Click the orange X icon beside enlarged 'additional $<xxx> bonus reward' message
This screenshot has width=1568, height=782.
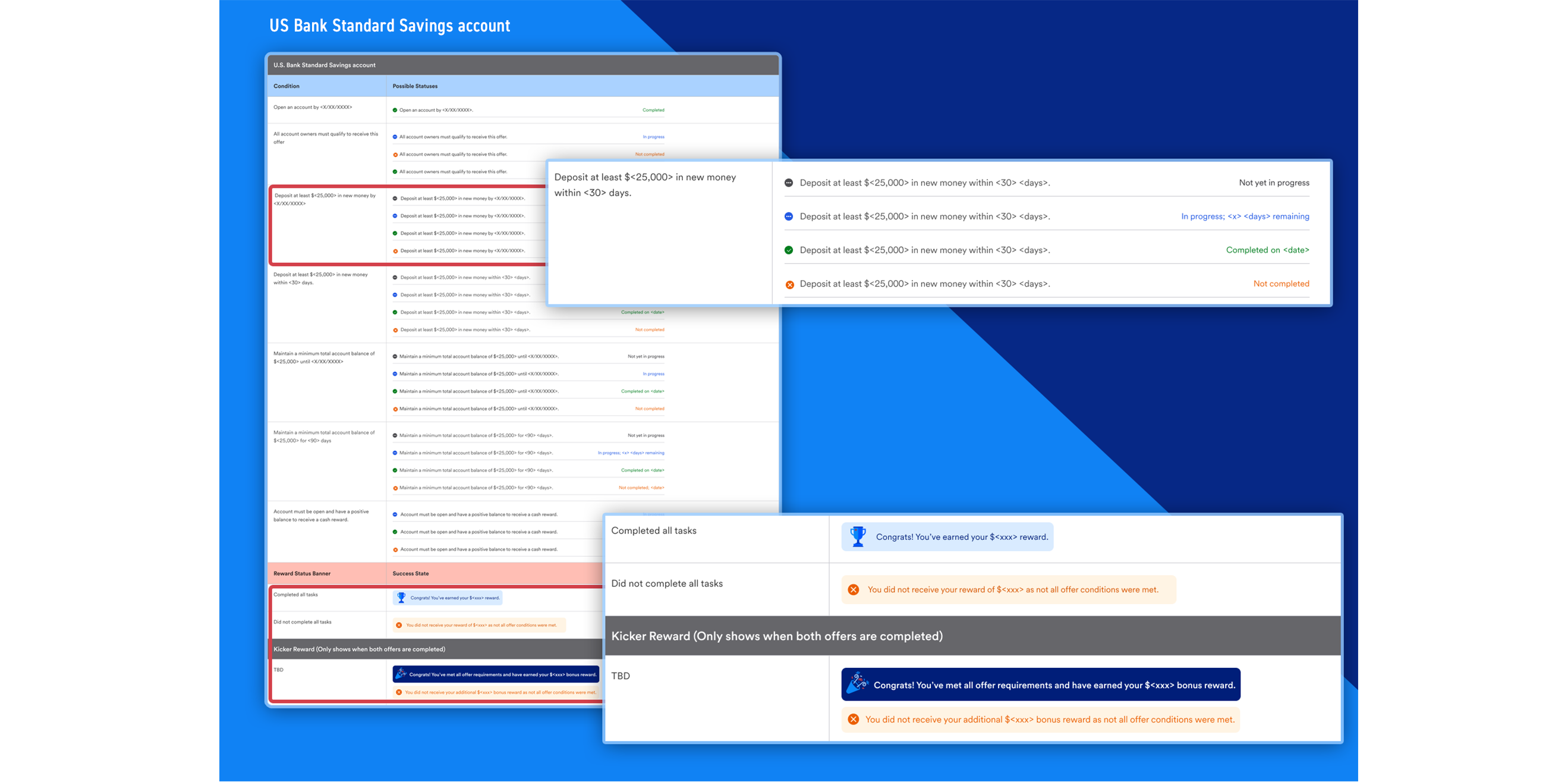(x=854, y=720)
